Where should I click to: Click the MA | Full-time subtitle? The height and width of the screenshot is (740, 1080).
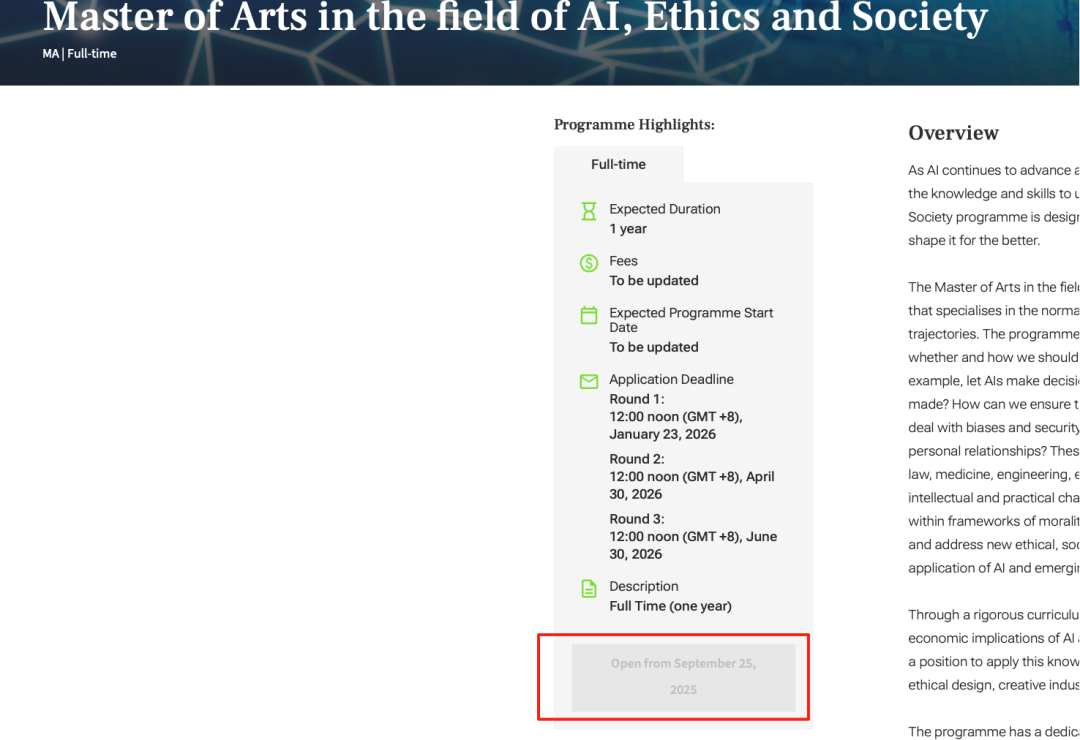(x=80, y=54)
